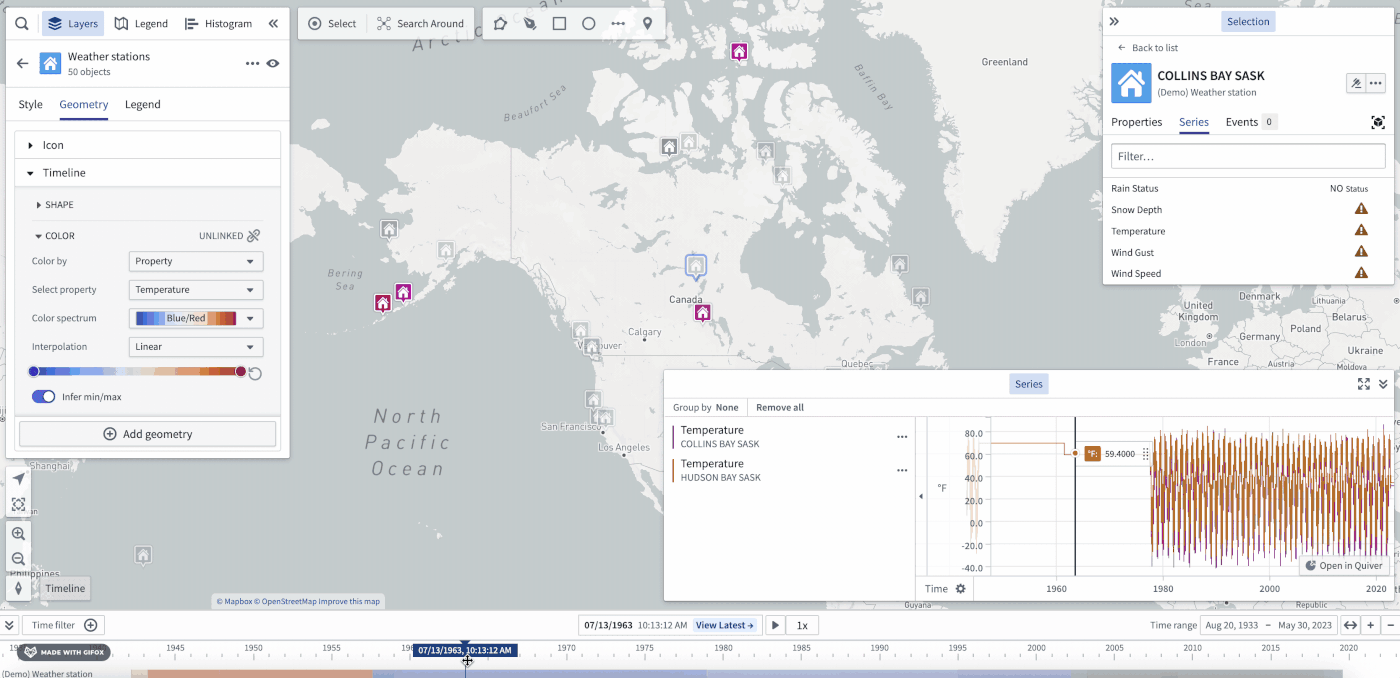Go back from Weather stations layer

coord(22,63)
